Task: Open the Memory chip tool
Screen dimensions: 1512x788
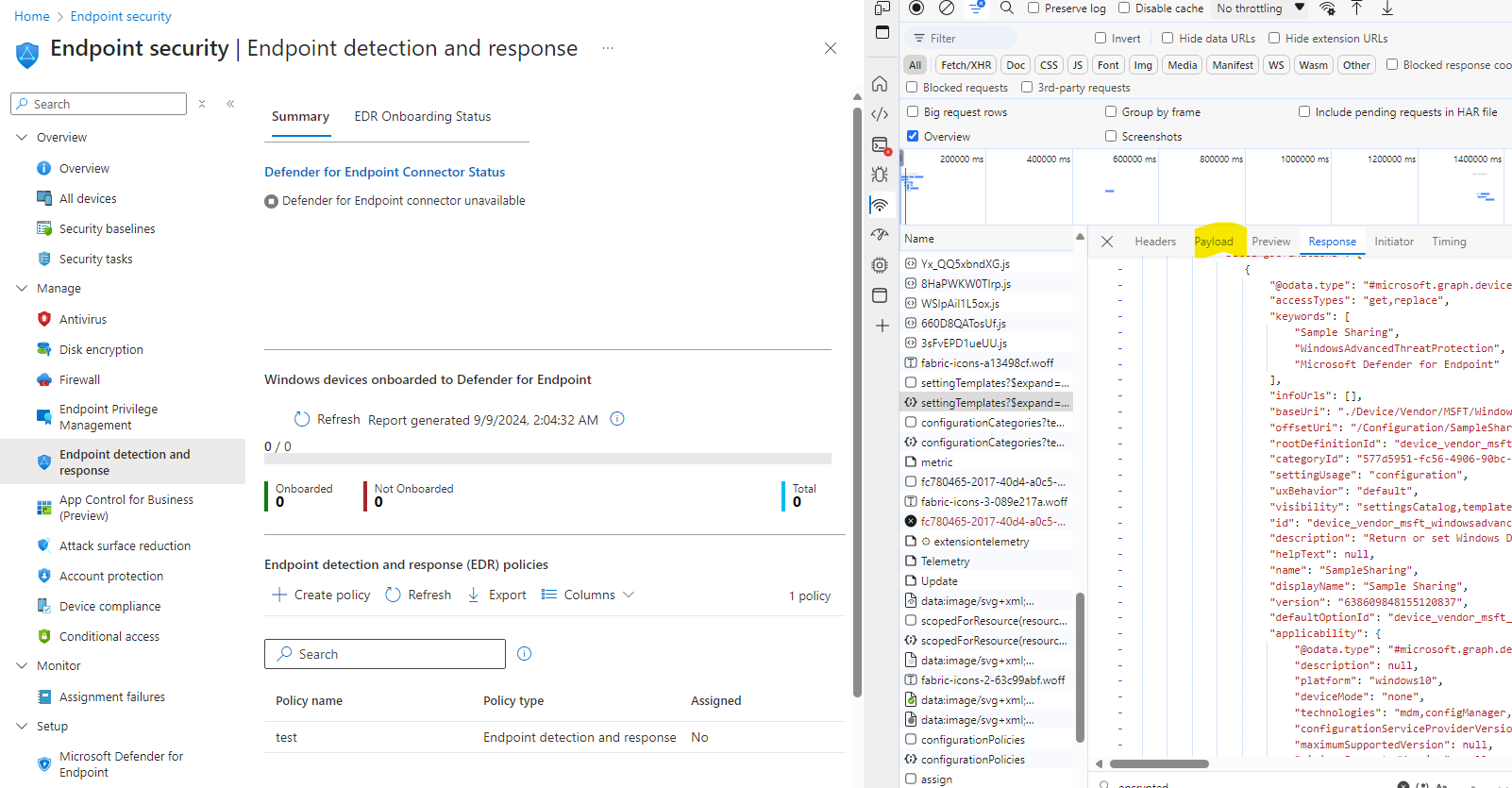Action: (880, 265)
